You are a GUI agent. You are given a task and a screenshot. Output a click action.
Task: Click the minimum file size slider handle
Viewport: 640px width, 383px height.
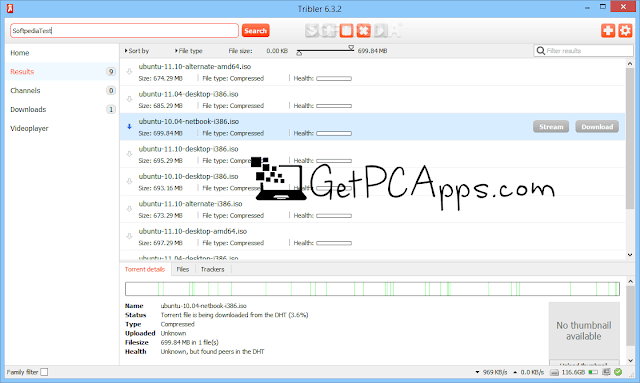[x=299, y=53]
